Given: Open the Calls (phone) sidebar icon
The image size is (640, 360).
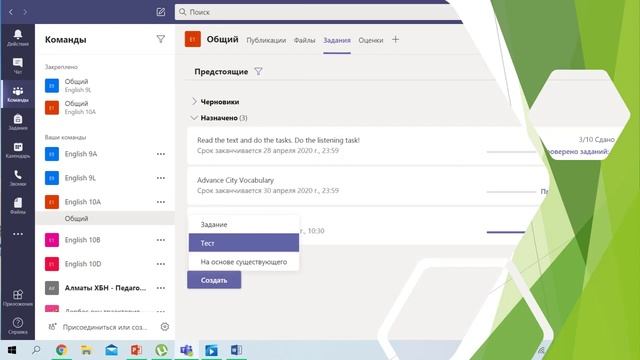Looking at the screenshot, I should (18, 178).
